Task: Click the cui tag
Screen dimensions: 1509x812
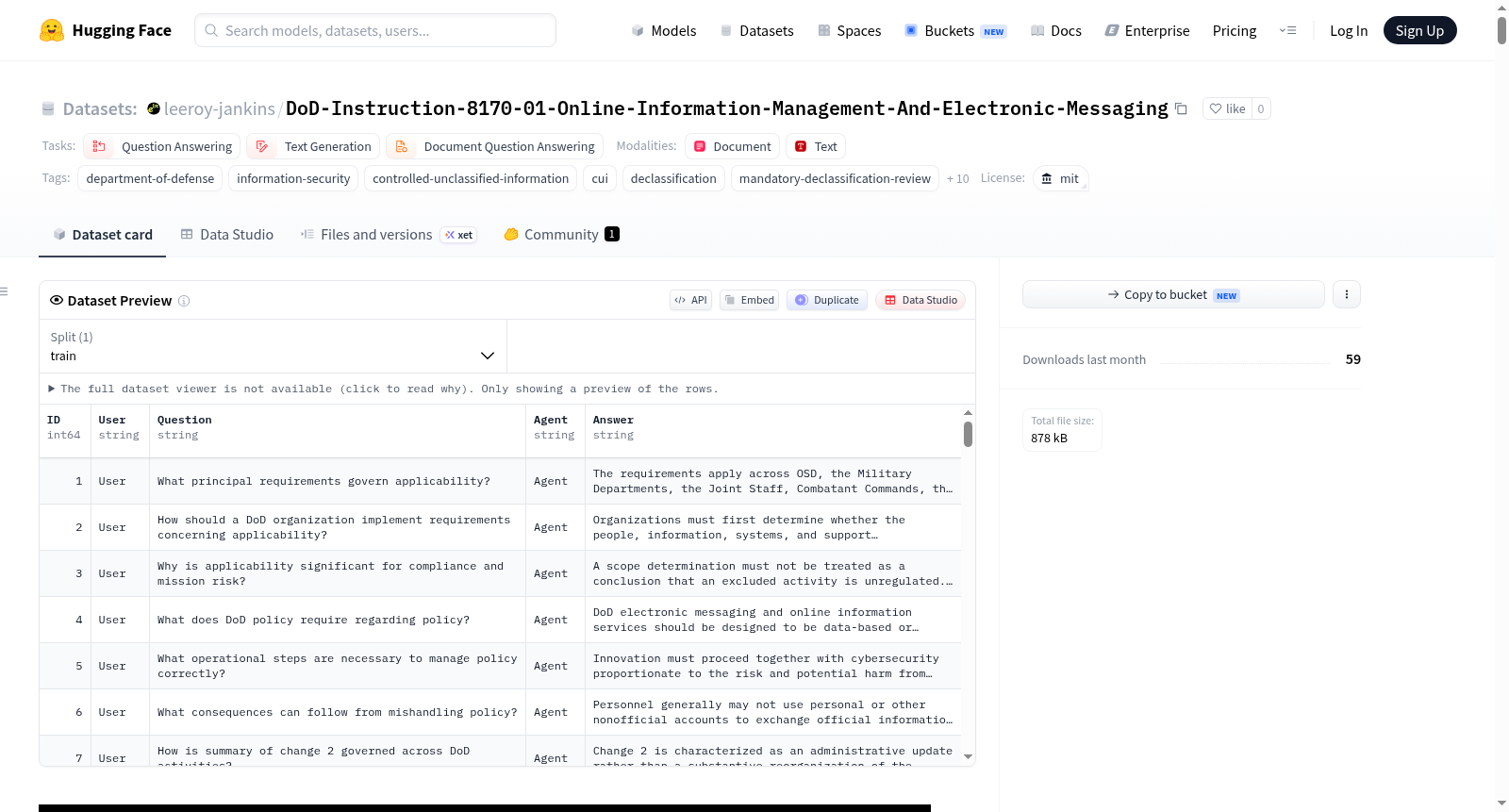Action: [600, 178]
